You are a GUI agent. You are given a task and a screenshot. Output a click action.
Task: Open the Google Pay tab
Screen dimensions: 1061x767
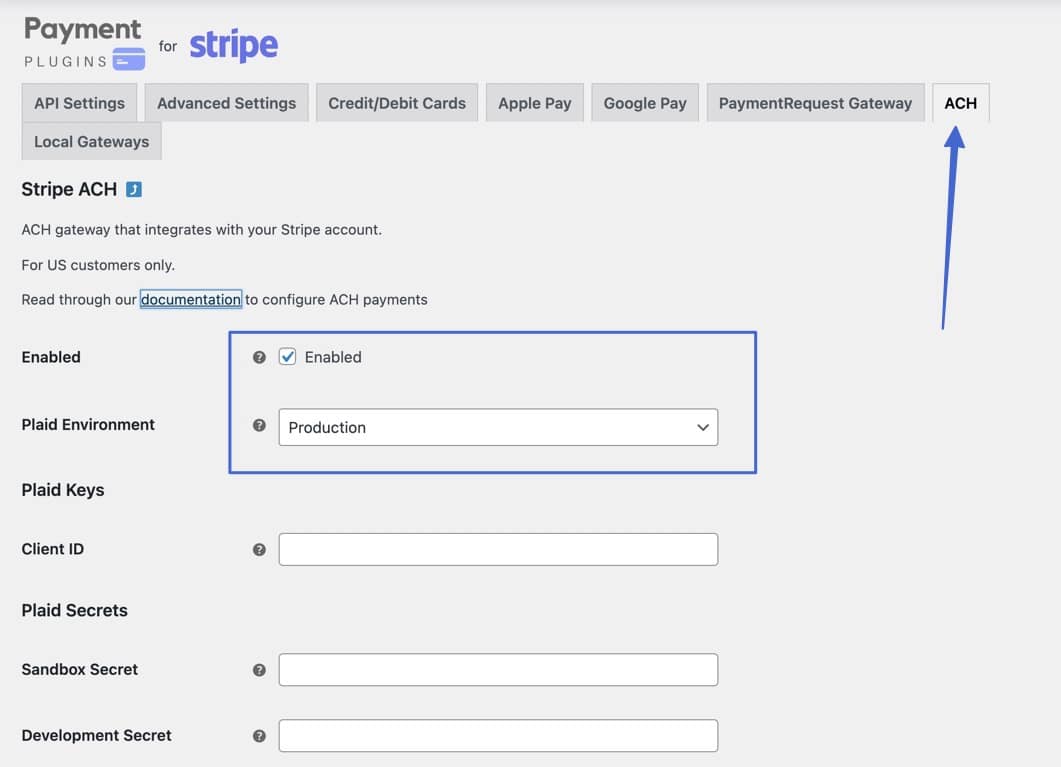click(x=645, y=103)
